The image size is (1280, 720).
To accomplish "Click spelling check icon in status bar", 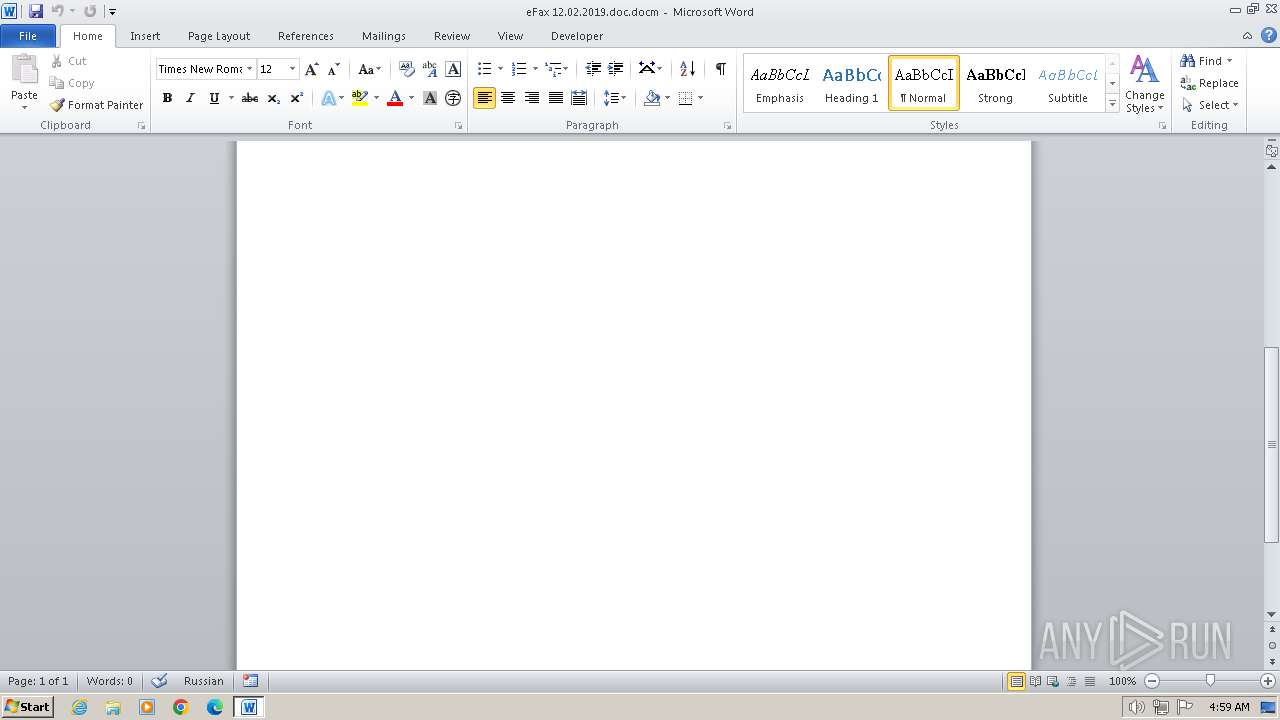I will [159, 681].
